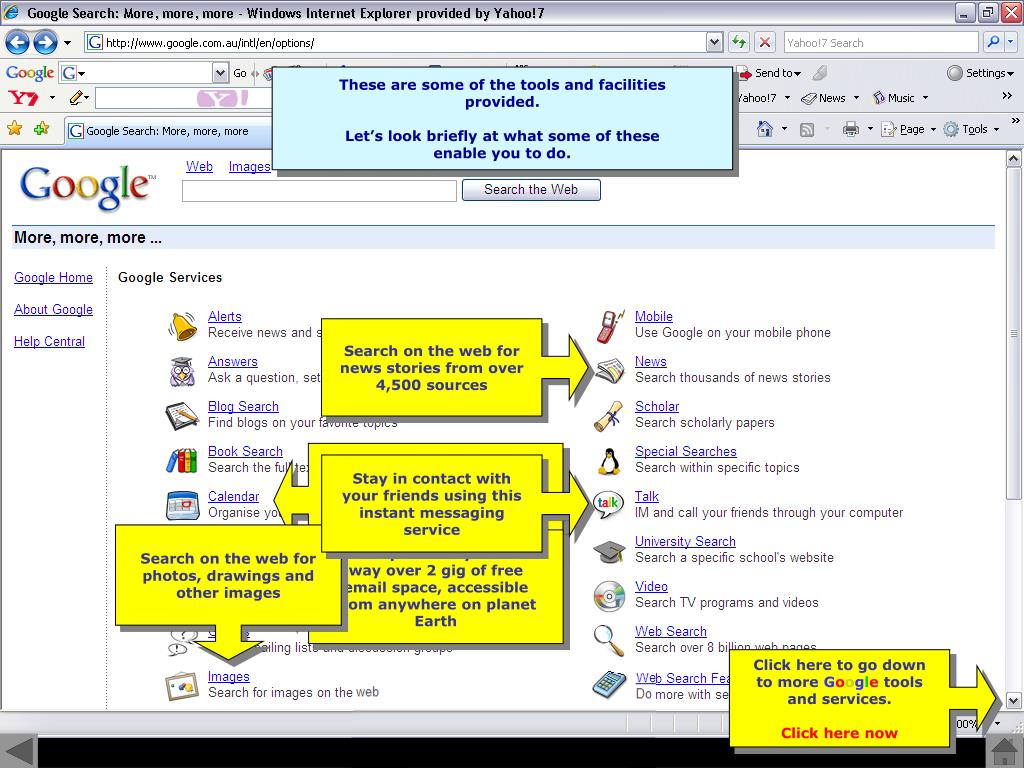Click the Yahoo!7 search magnifier icon
Screen dimensions: 1024x768
tap(993, 42)
